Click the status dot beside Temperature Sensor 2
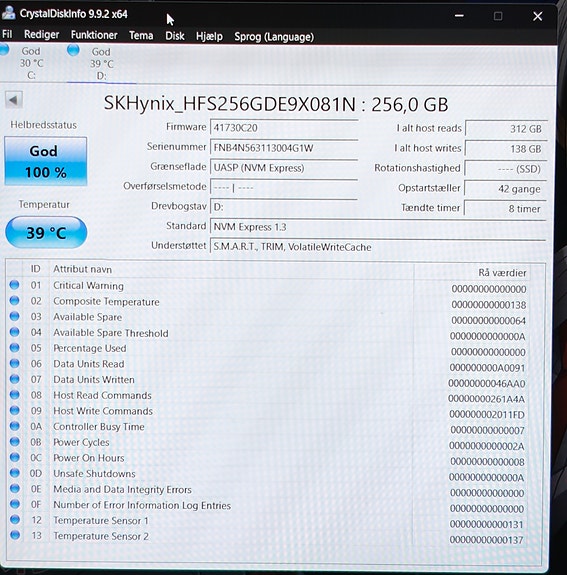Image resolution: width=567 pixels, height=575 pixels. click(x=15, y=535)
